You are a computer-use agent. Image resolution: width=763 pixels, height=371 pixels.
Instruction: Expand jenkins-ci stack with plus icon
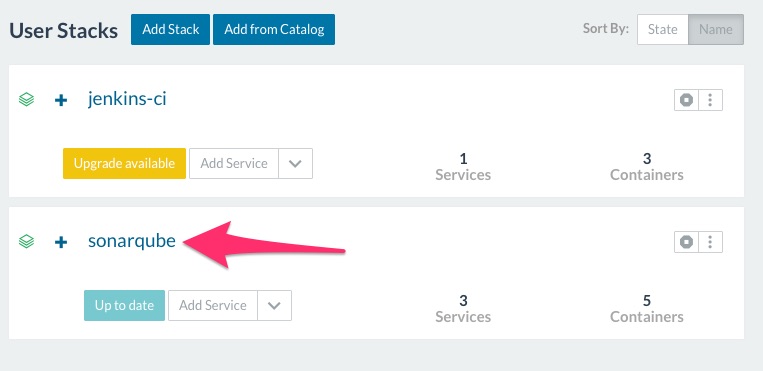pos(61,101)
